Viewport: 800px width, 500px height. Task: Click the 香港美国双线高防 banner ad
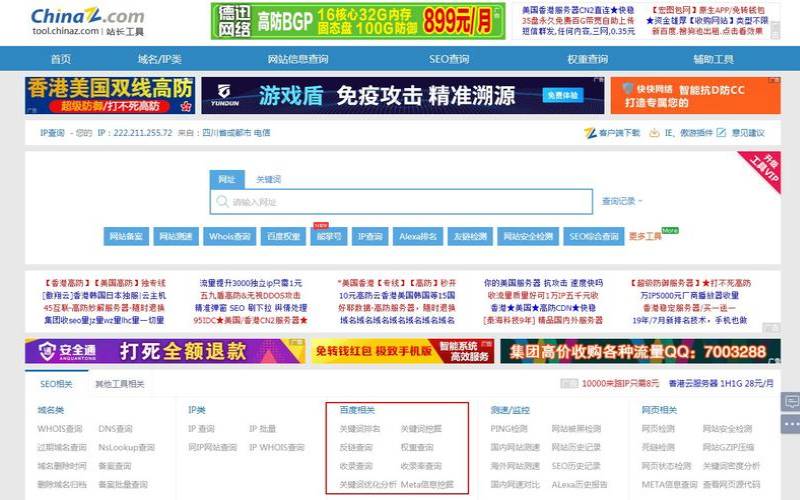[x=110, y=95]
